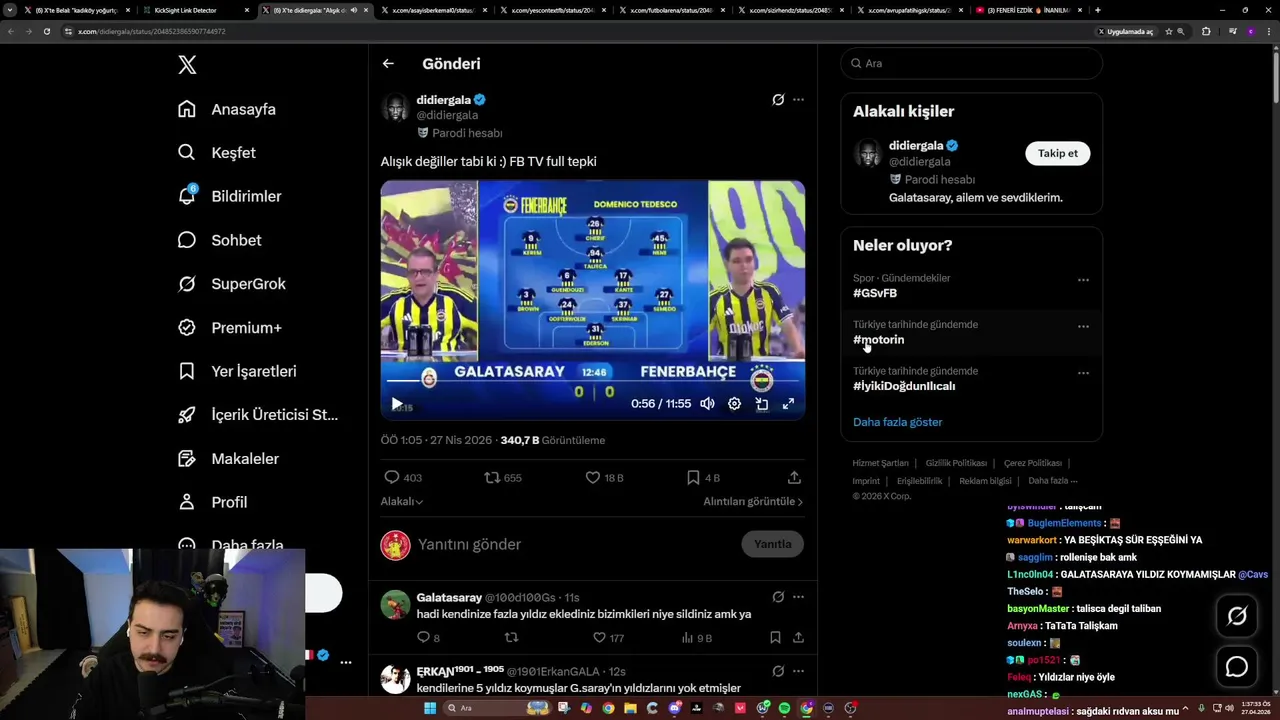Open the #motorin trending topic

(x=879, y=340)
